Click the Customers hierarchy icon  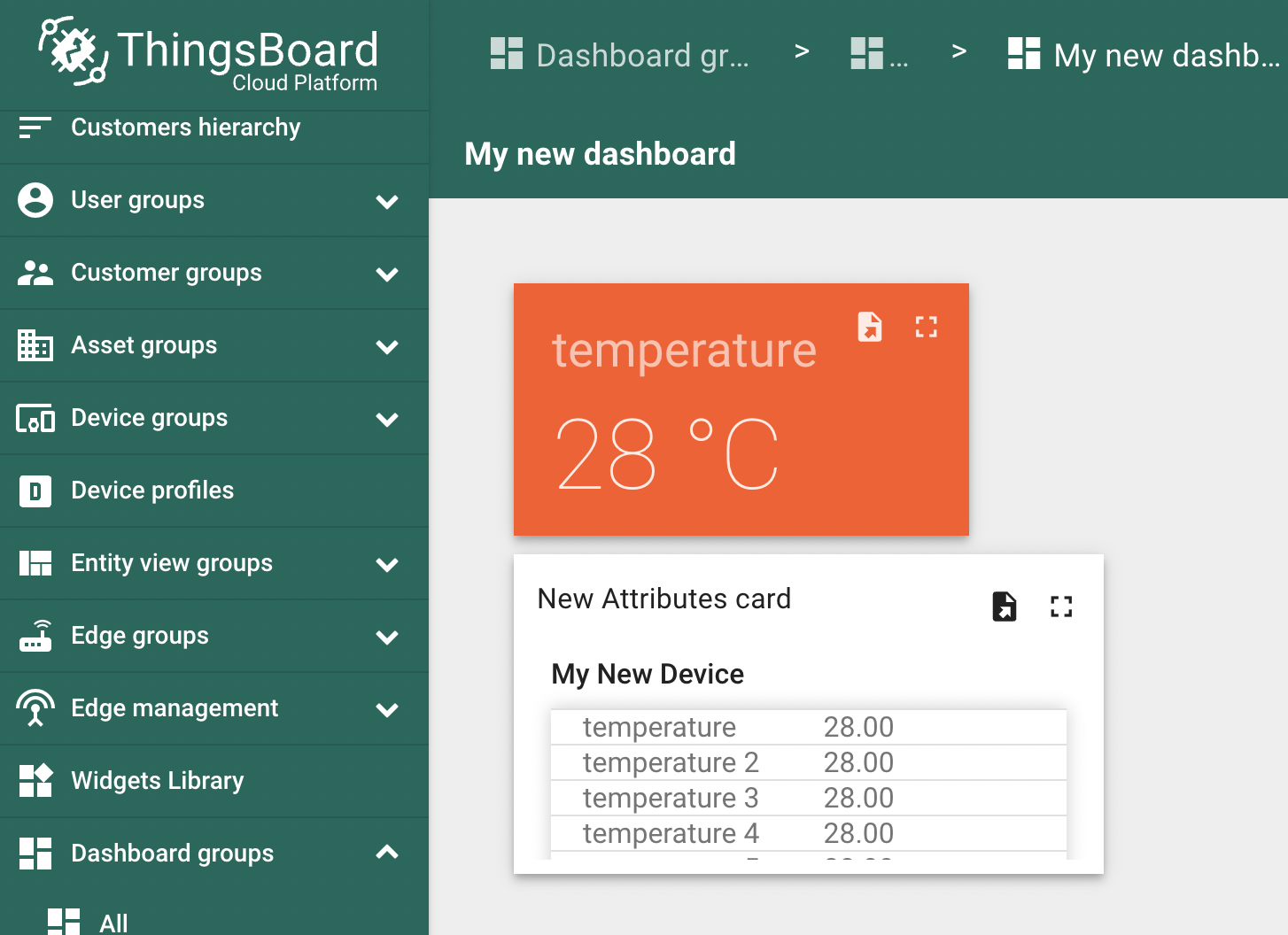[35, 127]
